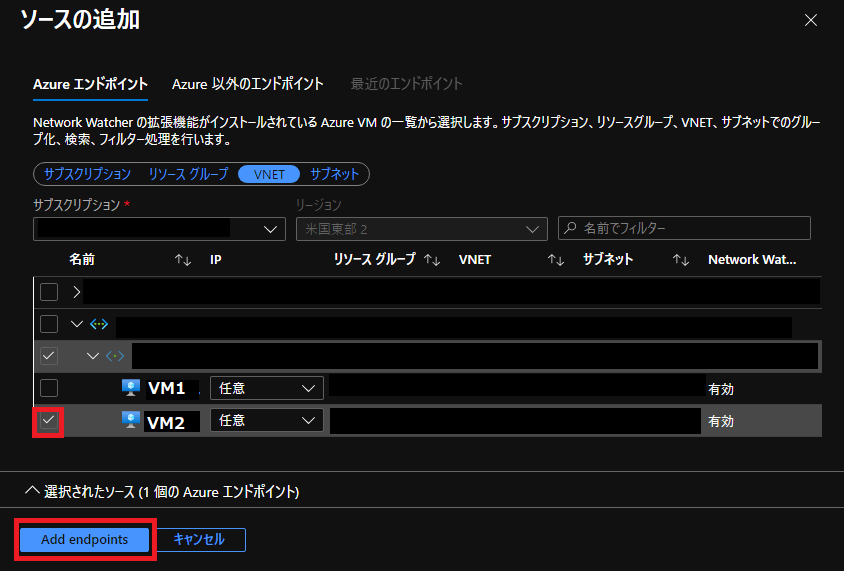
Task: Group by リソース グループ
Action: pos(188,174)
